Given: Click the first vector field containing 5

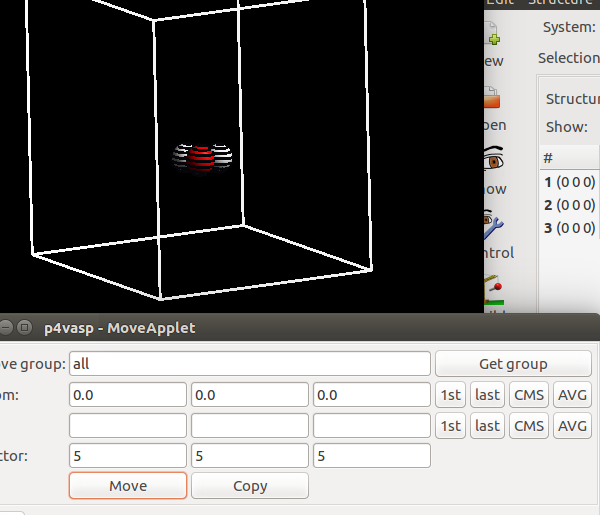Looking at the screenshot, I should 127,456.
